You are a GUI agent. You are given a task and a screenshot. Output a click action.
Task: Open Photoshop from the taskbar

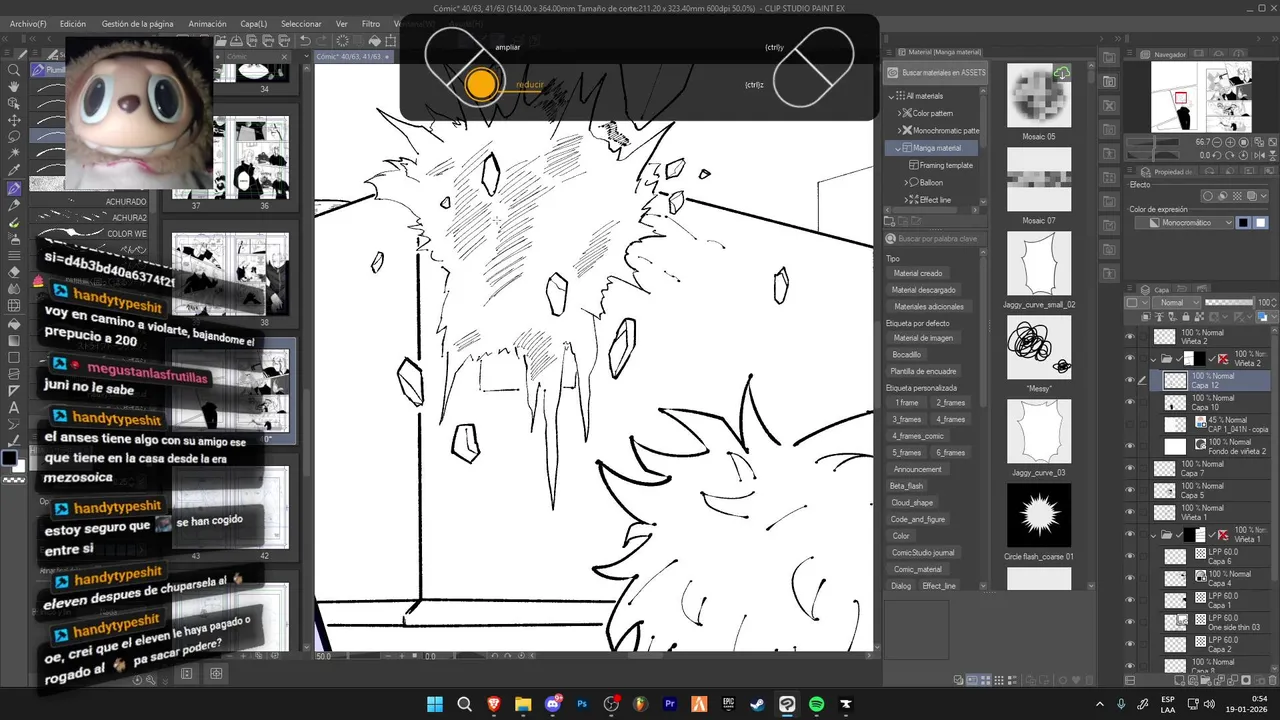tap(581, 704)
